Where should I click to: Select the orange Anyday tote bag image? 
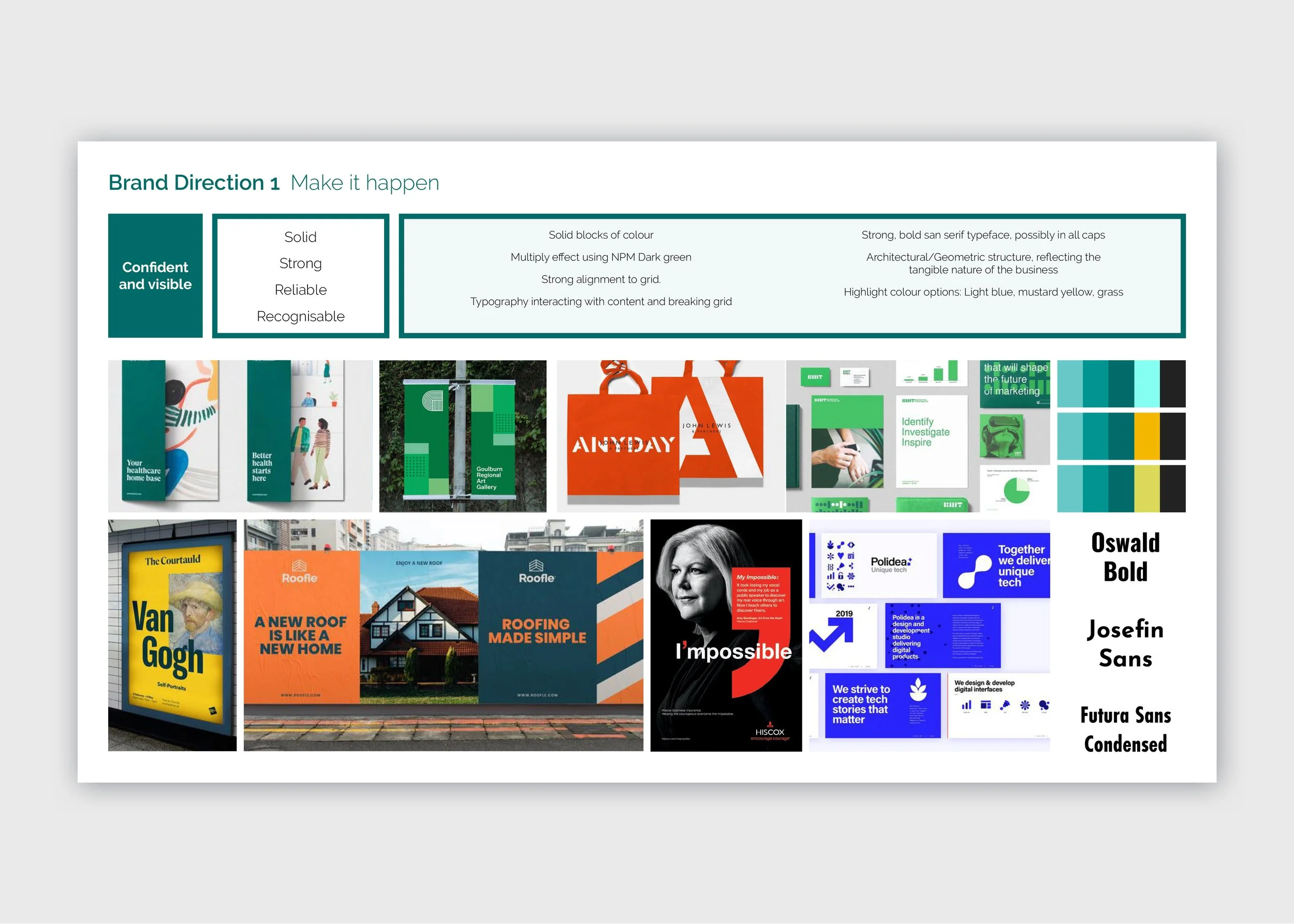670,436
